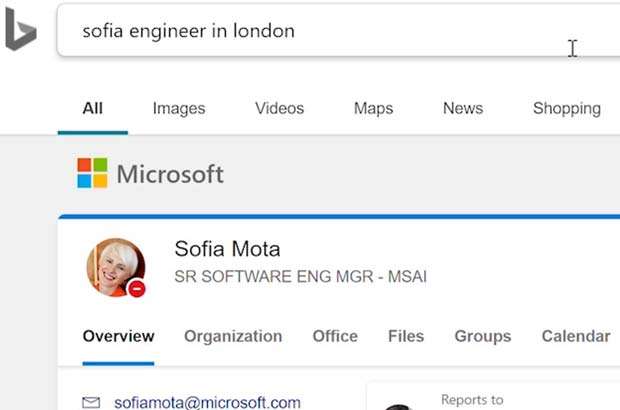
Task: Open the Groups tab
Action: tap(482, 336)
